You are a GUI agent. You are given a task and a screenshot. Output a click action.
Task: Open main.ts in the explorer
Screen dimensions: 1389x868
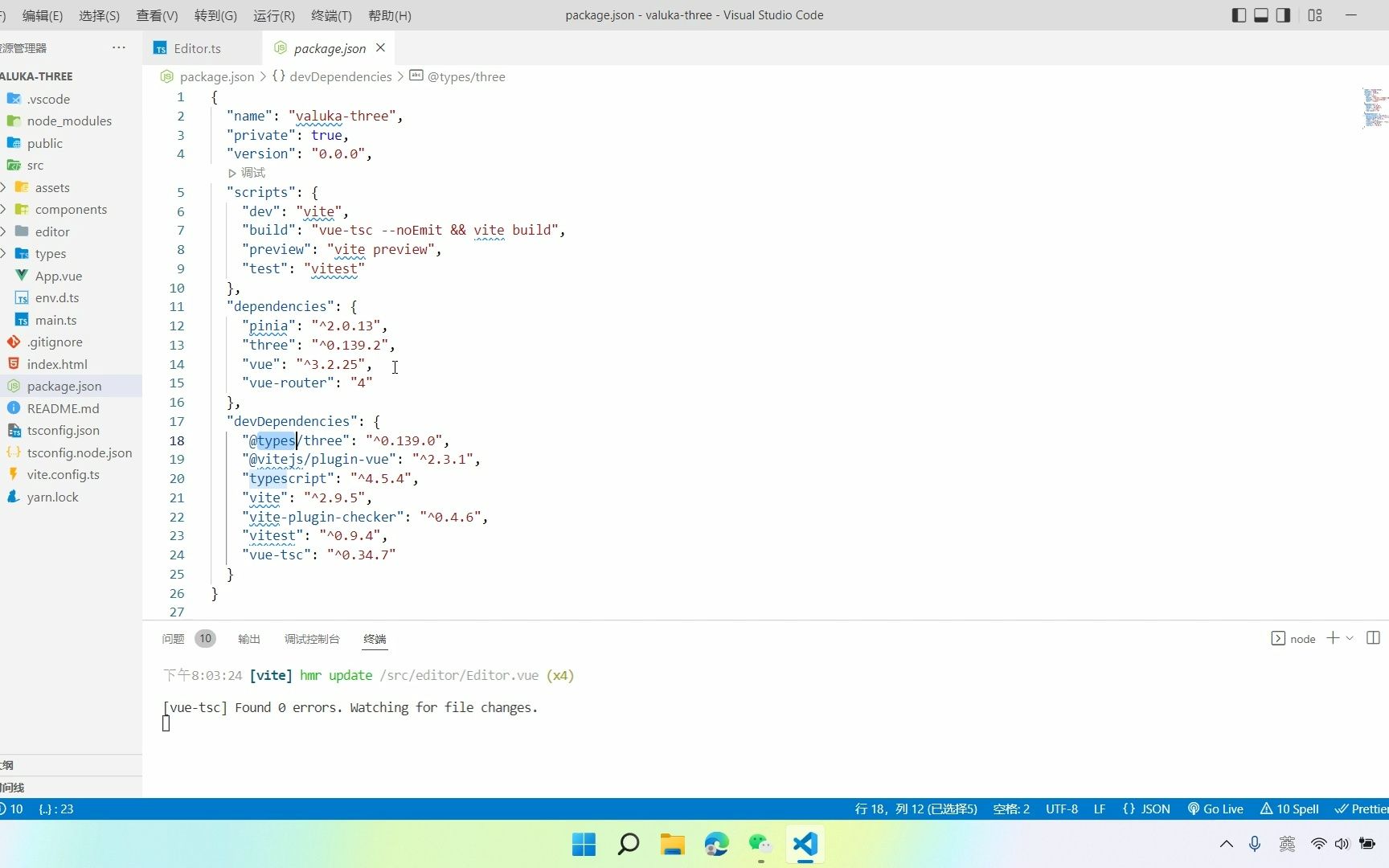(55, 320)
